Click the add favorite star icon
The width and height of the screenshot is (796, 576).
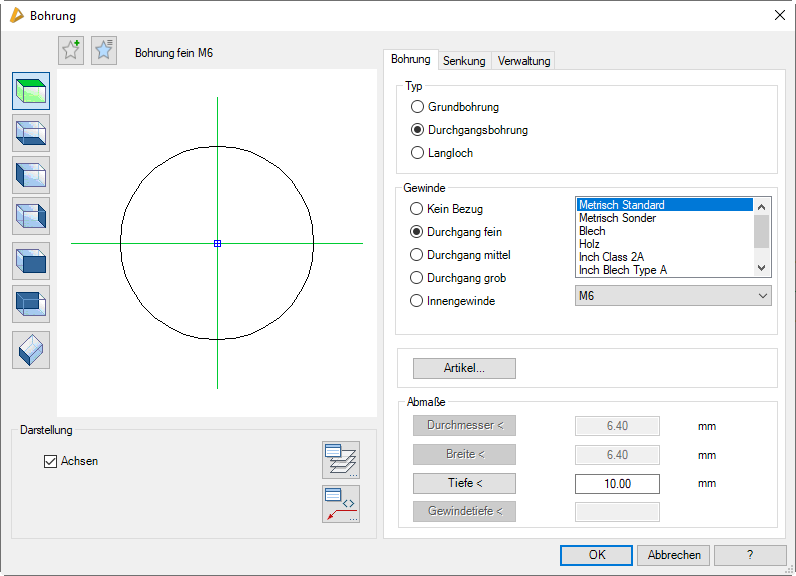click(71, 51)
